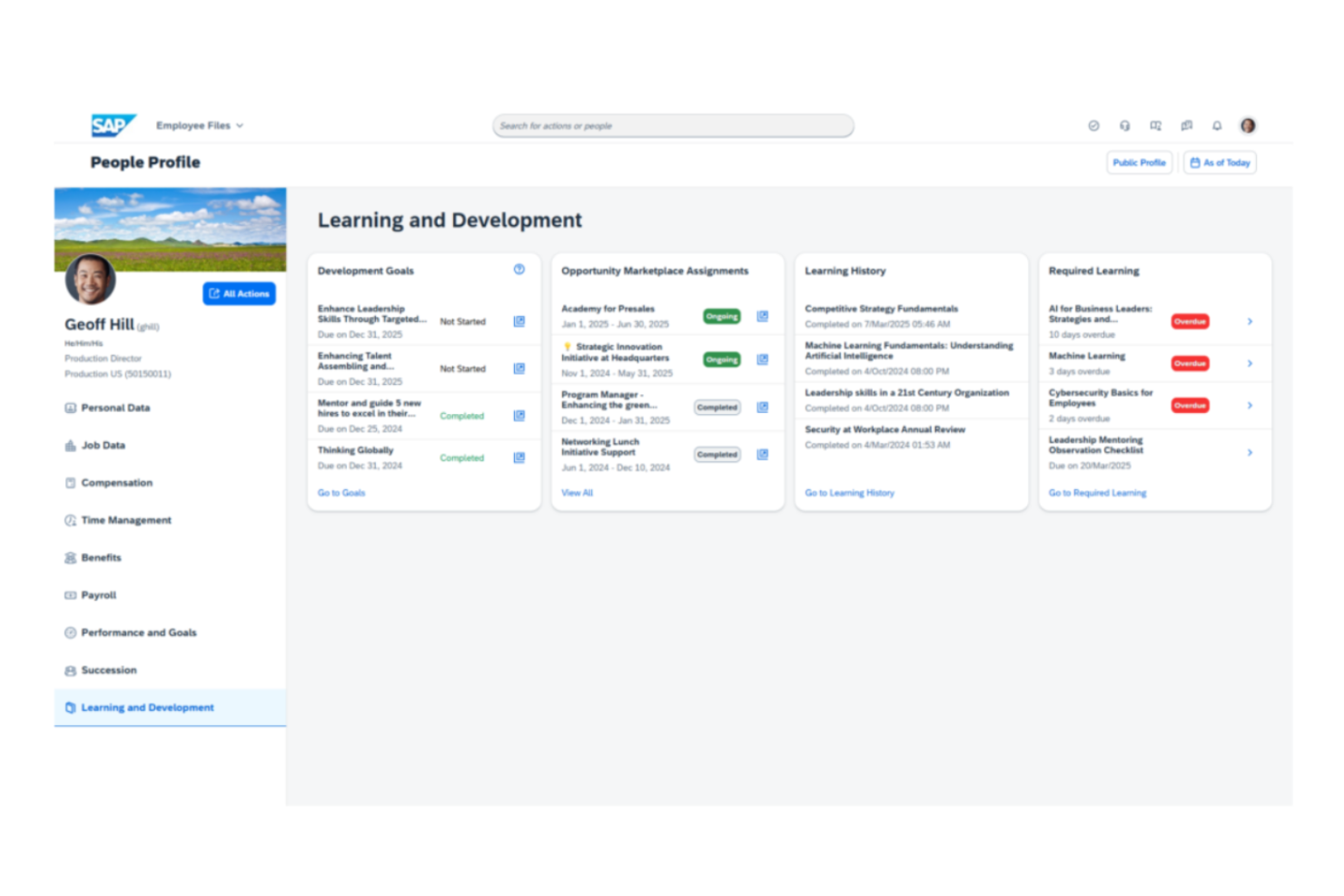Image resolution: width=1344 pixels, height=896 pixels.
Task: Open the Performance and Goals section
Action: 138,633
